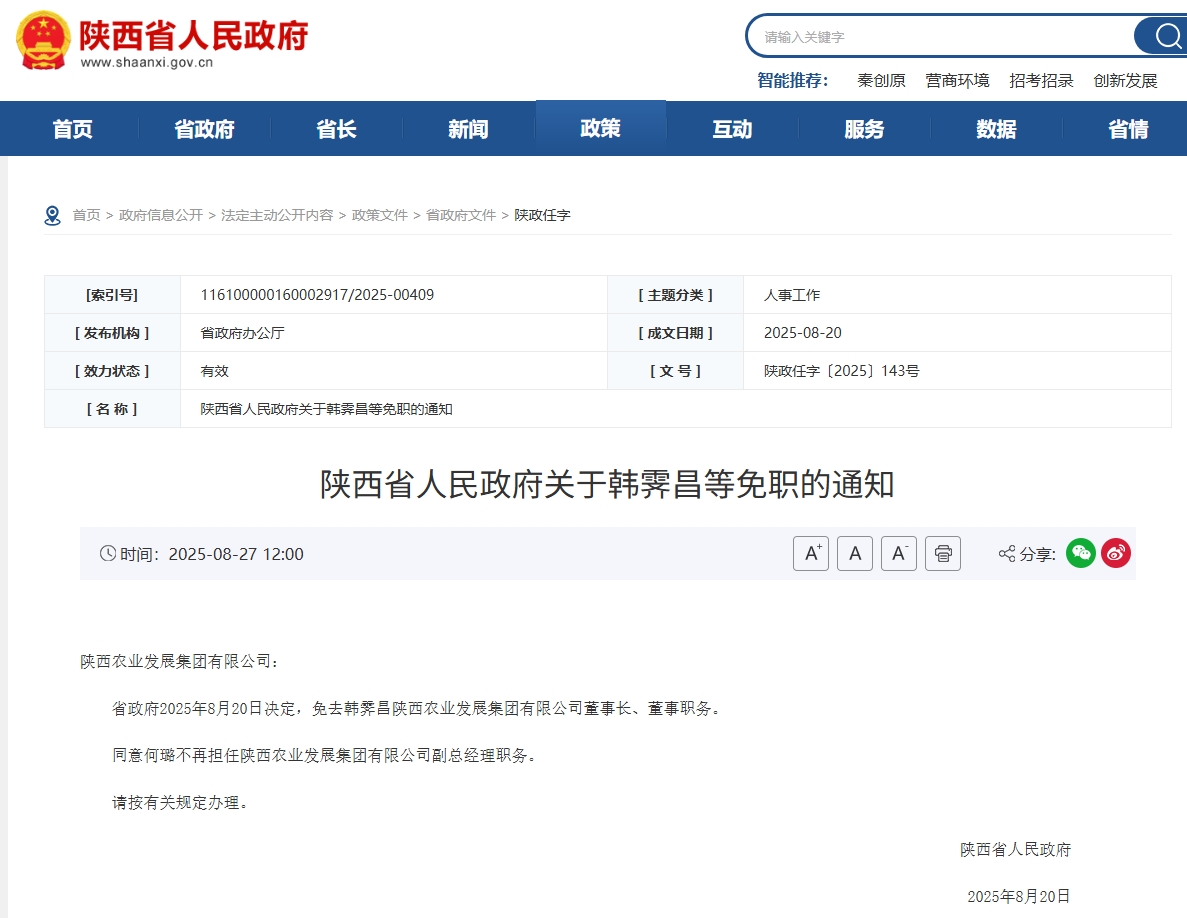Click the 文号 table label
The width and height of the screenshot is (1187, 918).
coord(675,371)
